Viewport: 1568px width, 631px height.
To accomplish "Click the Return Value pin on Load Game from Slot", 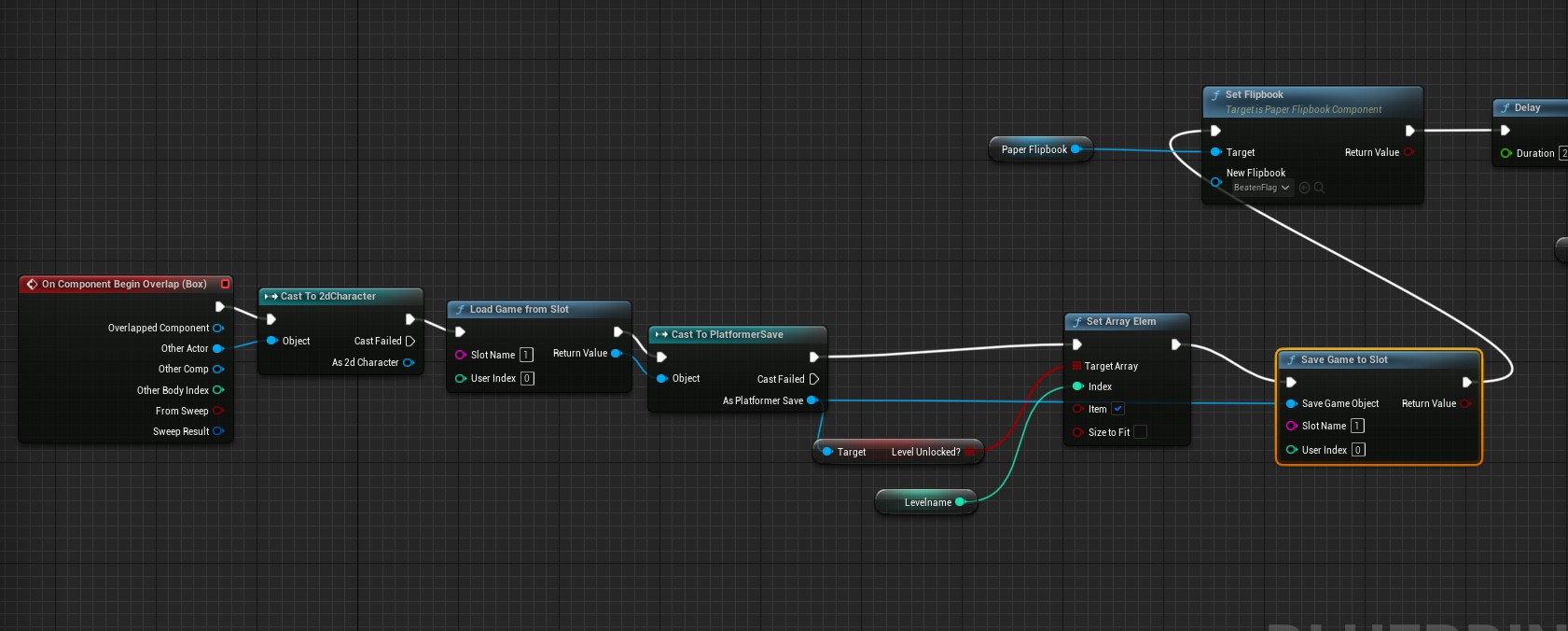I will point(616,354).
